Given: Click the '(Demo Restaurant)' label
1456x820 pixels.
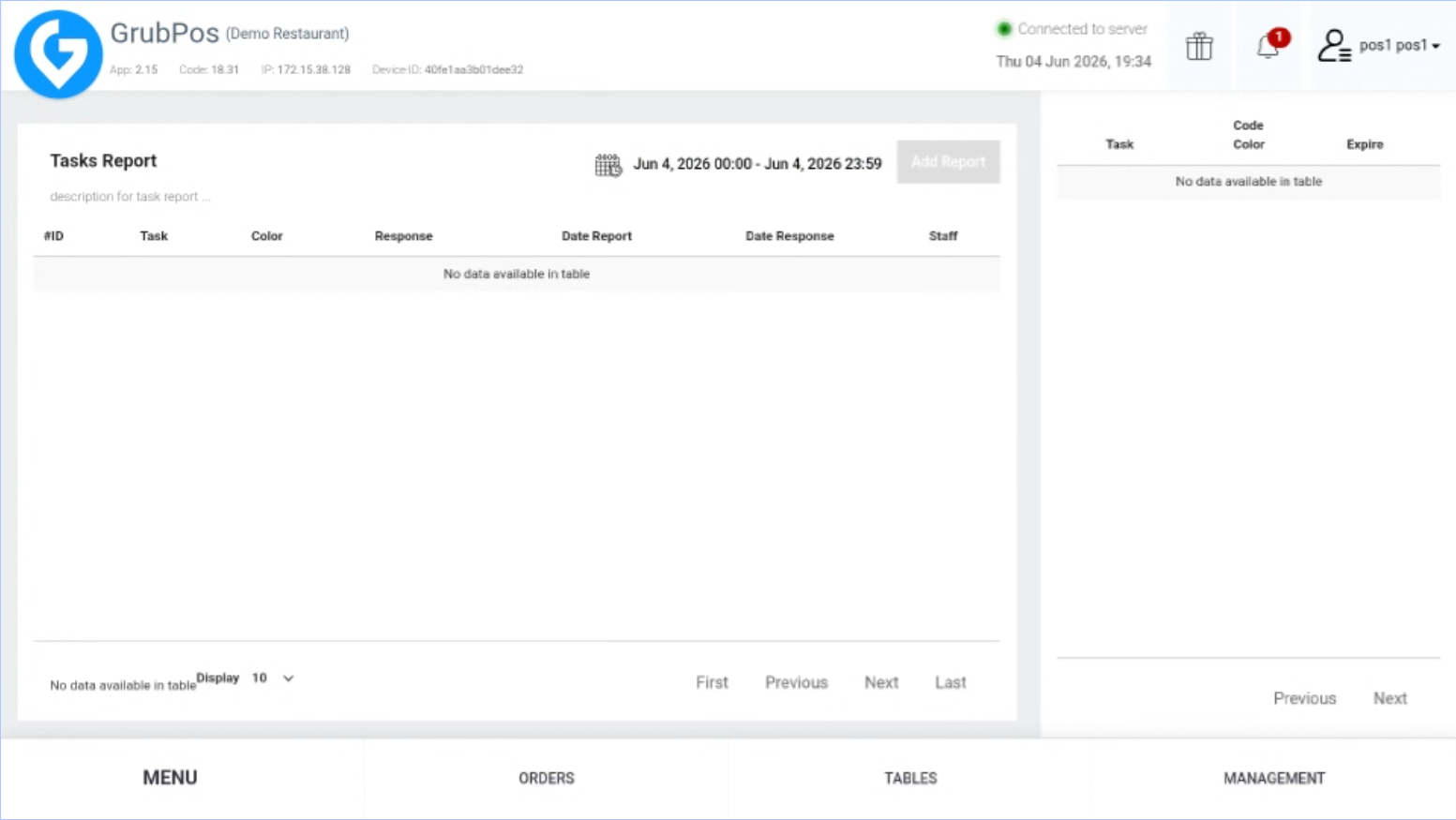Looking at the screenshot, I should coord(288,34).
